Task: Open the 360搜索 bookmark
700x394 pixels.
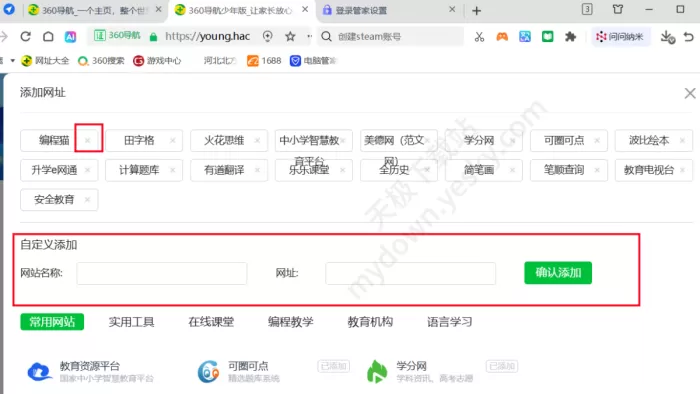Action: (101, 61)
